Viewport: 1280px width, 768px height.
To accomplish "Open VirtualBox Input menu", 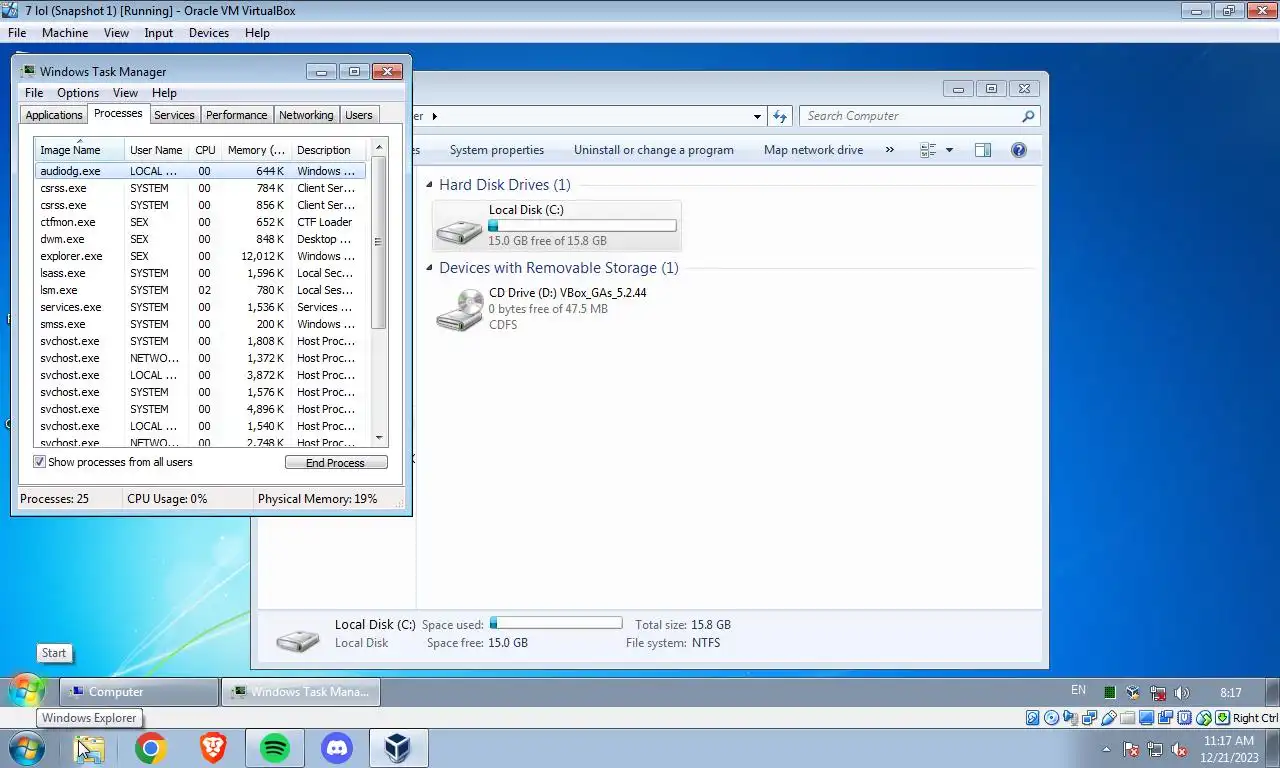I will point(159,33).
